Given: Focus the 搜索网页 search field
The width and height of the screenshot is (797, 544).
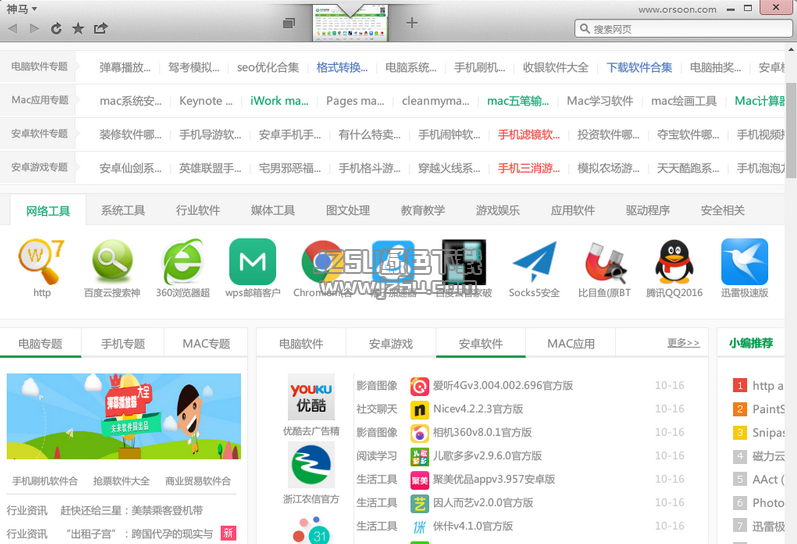Looking at the screenshot, I should (x=683, y=28).
